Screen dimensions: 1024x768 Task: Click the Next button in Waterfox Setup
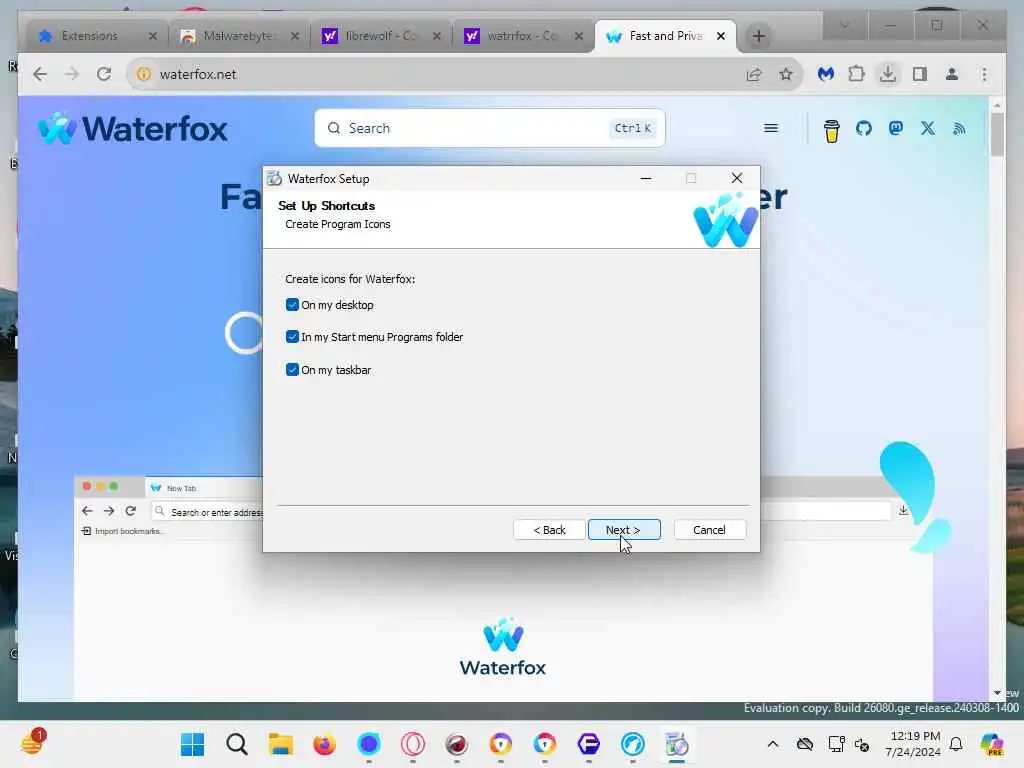[x=624, y=530]
